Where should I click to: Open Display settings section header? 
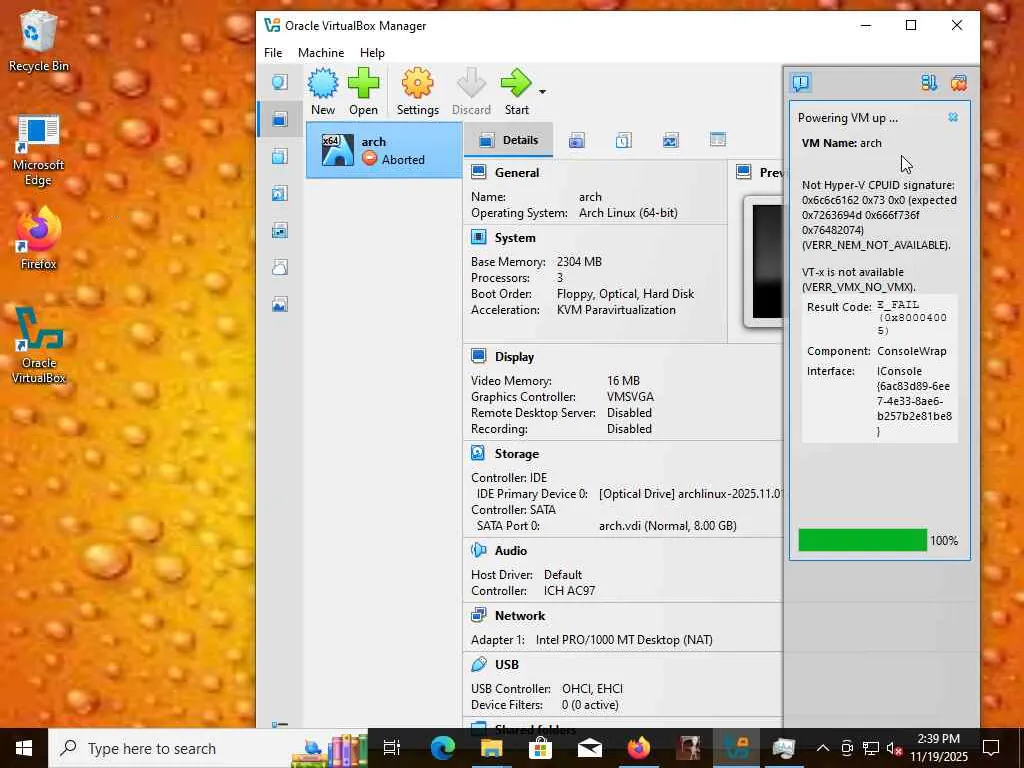coord(514,357)
